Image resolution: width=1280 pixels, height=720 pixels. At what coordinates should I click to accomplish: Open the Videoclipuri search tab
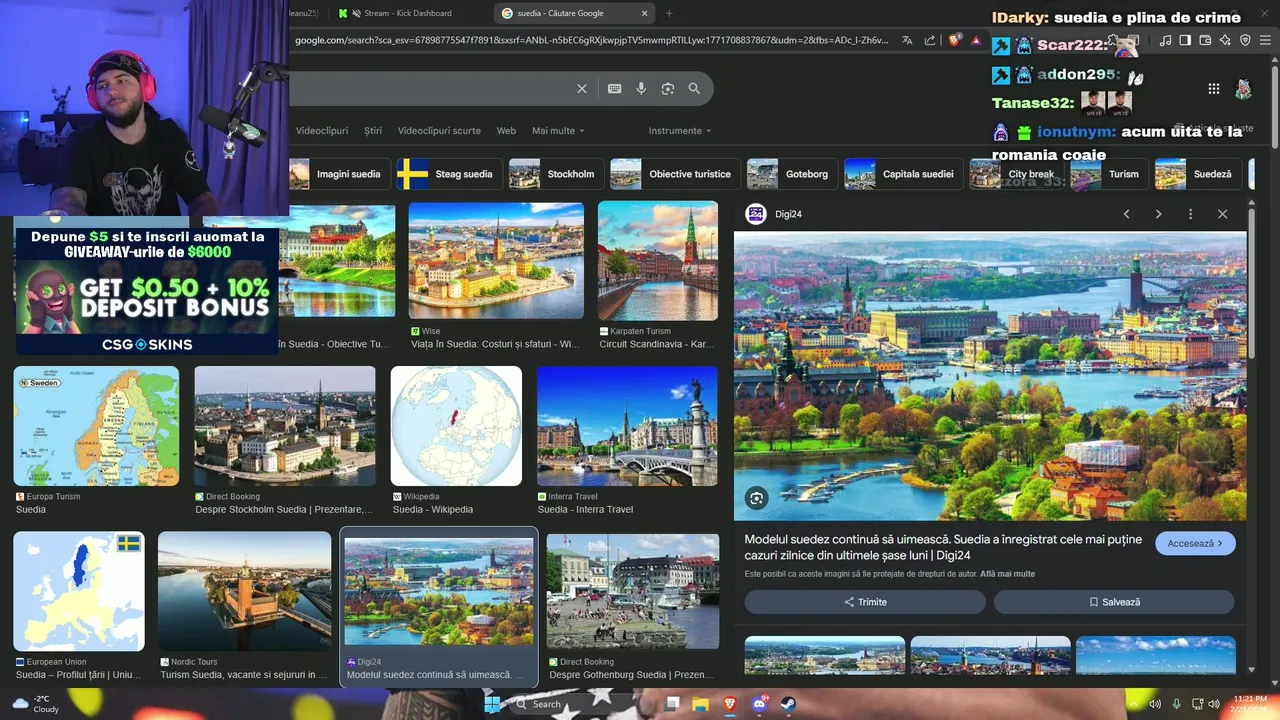pos(322,131)
